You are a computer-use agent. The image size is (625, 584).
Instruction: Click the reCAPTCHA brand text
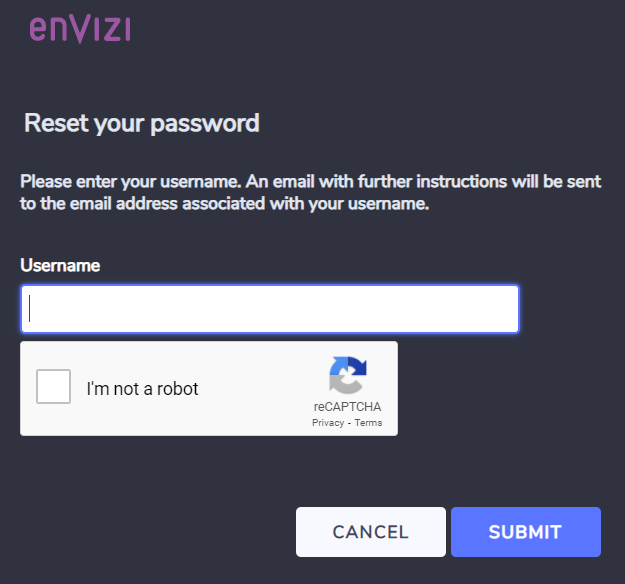pyautogui.click(x=347, y=407)
